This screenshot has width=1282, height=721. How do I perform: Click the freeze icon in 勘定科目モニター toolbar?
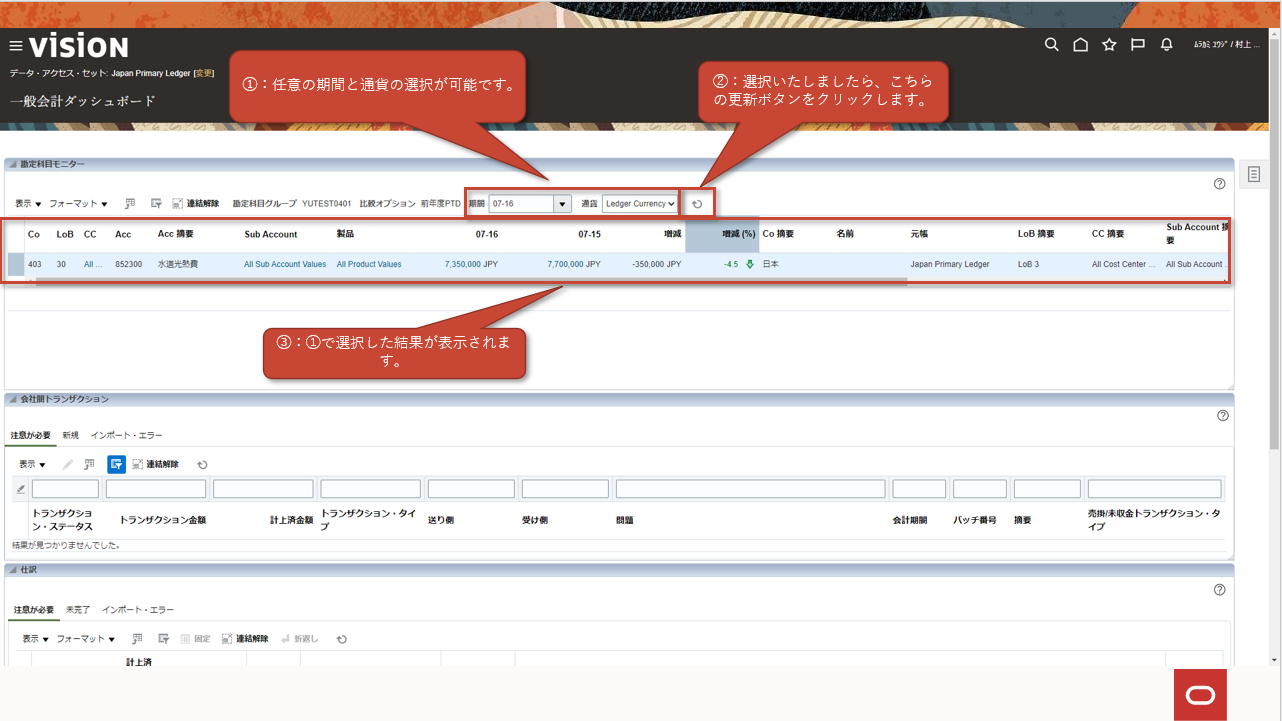(130, 204)
